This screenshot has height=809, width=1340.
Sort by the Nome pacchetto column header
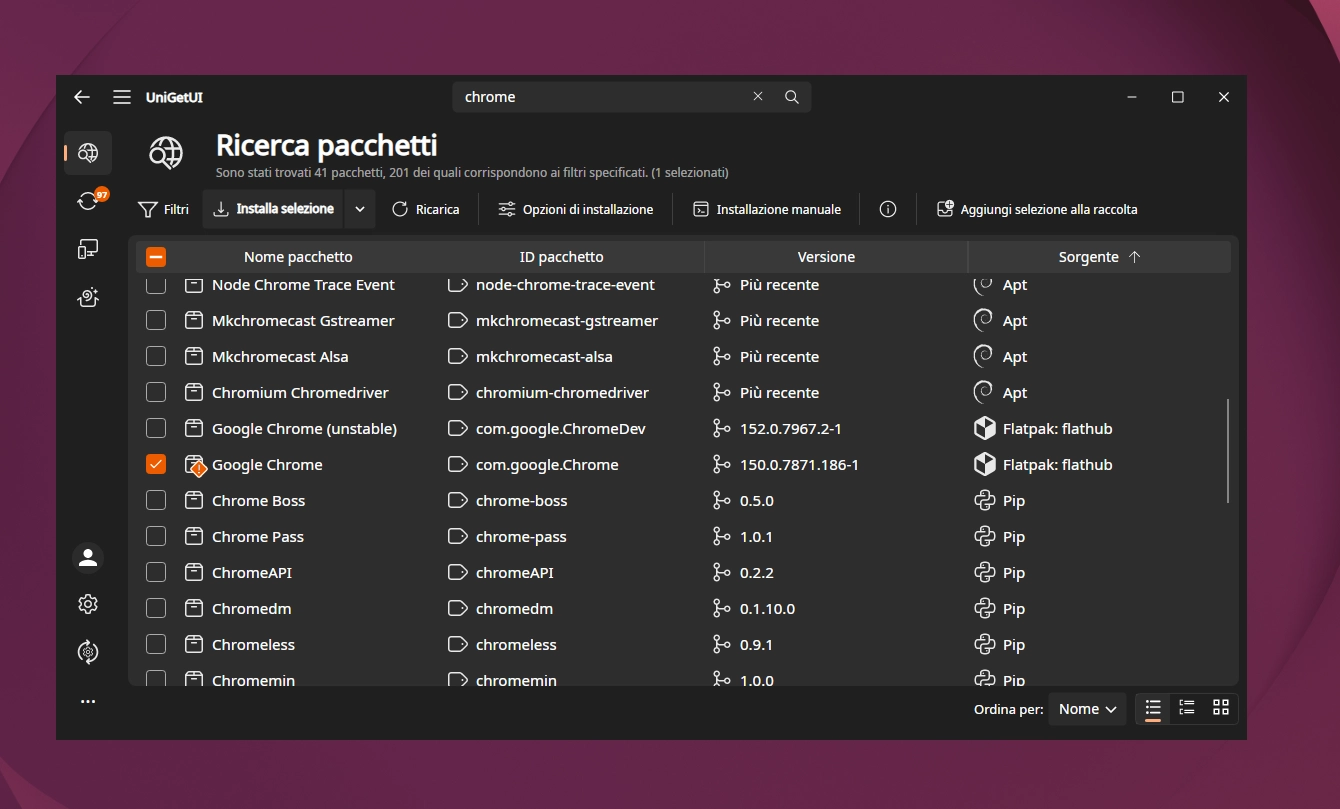298,257
